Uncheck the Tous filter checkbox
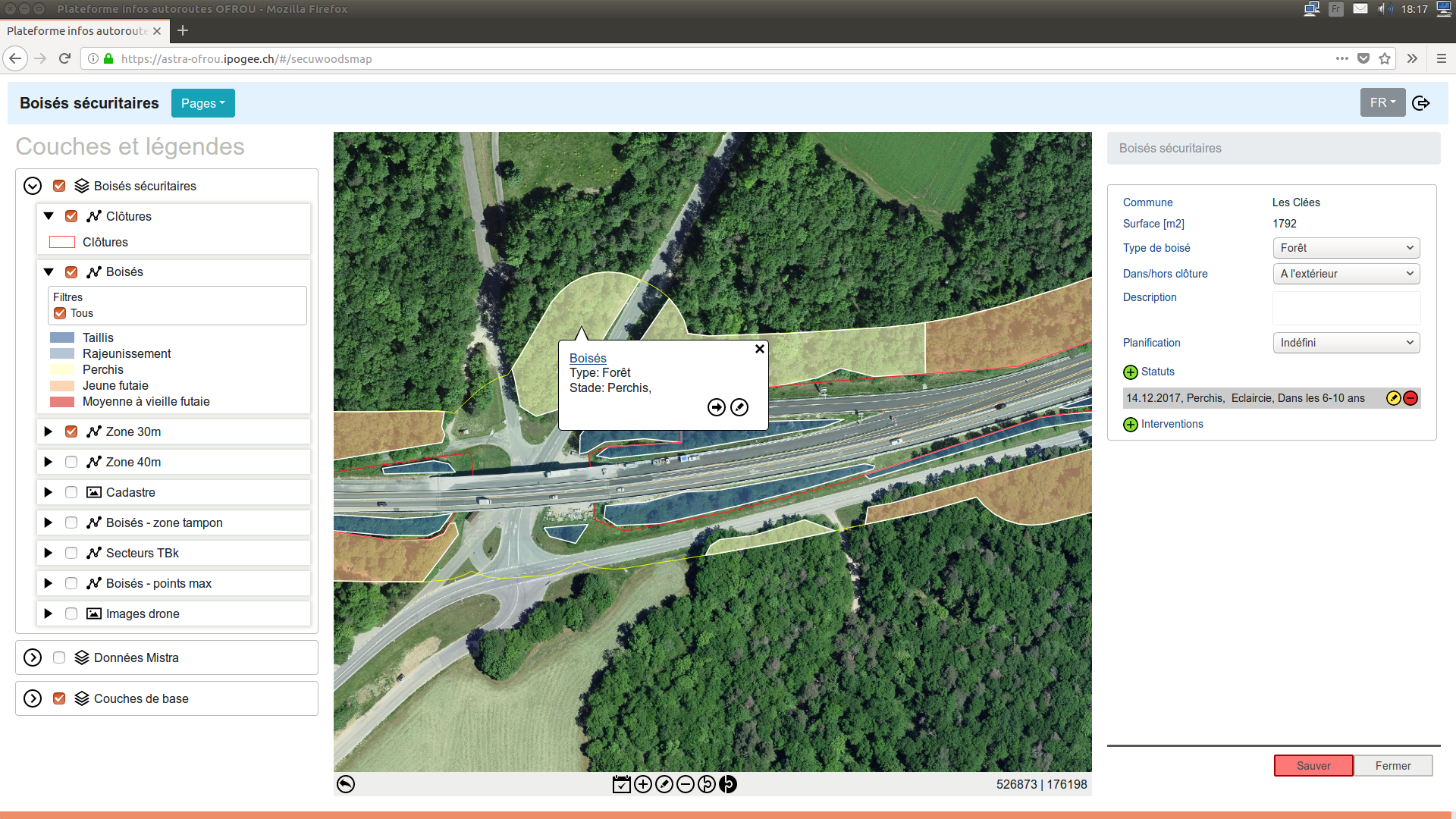 [60, 313]
